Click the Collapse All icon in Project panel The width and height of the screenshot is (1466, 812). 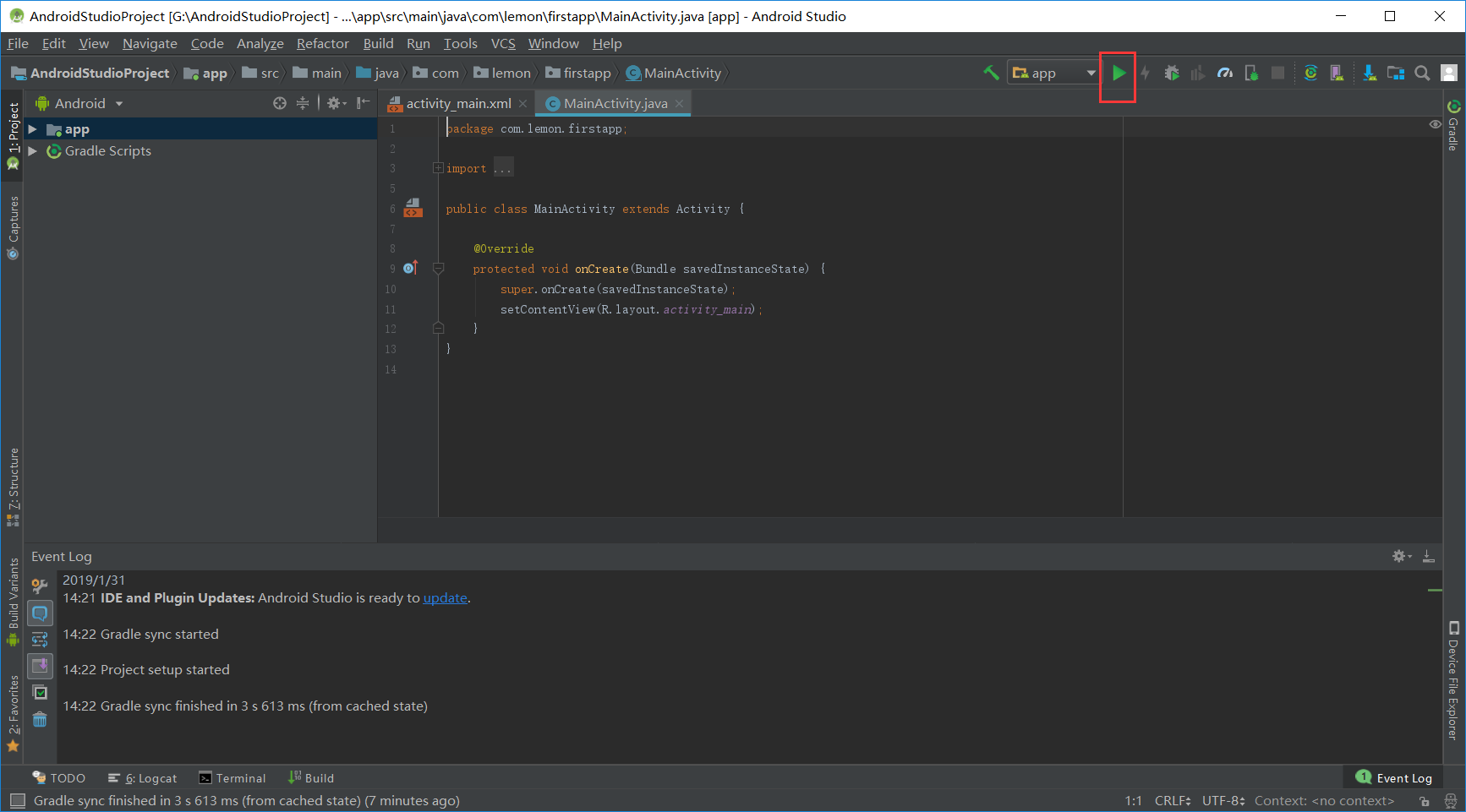[303, 103]
